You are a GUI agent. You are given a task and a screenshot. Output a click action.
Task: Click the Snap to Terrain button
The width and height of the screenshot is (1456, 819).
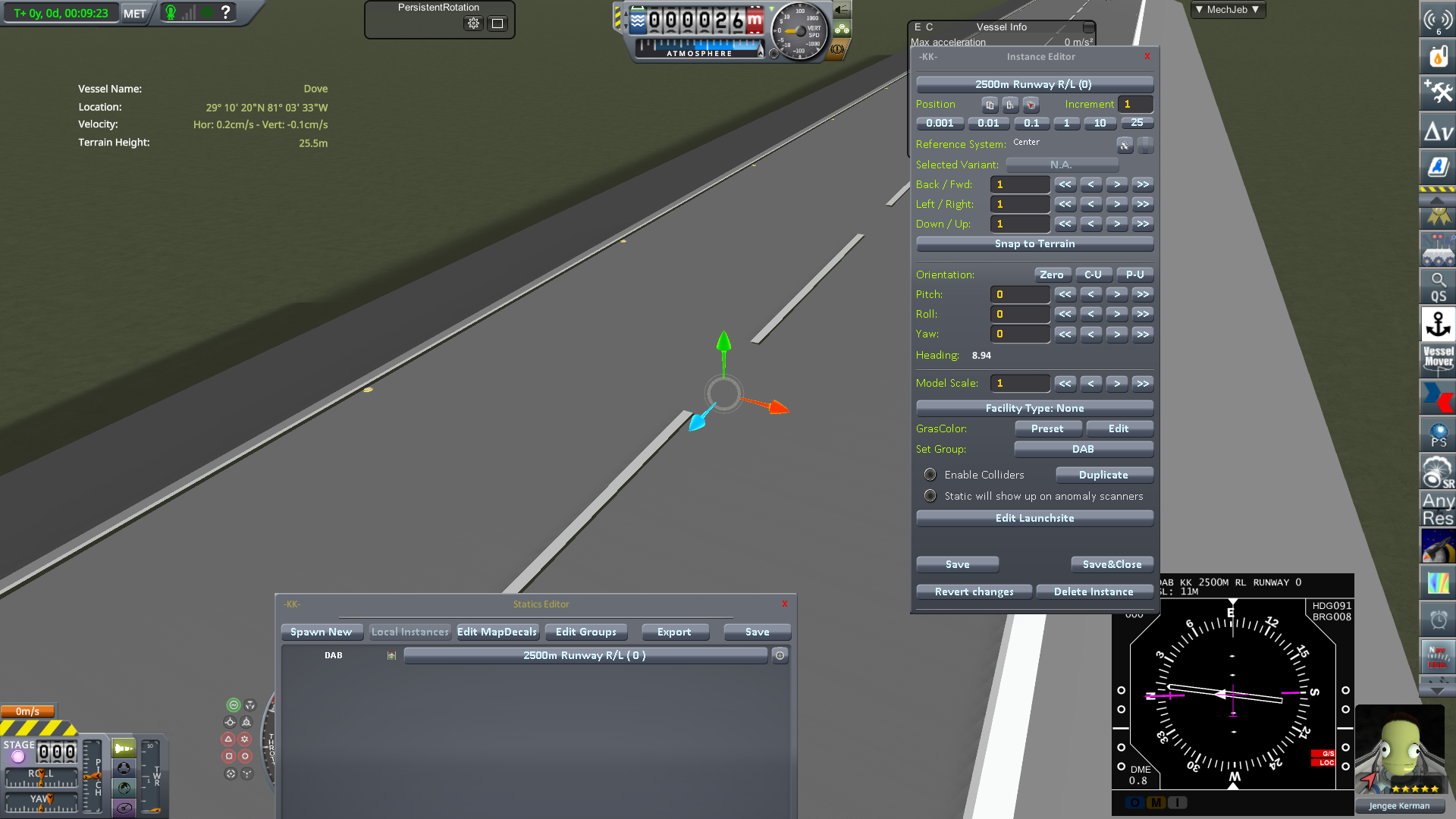pos(1034,243)
